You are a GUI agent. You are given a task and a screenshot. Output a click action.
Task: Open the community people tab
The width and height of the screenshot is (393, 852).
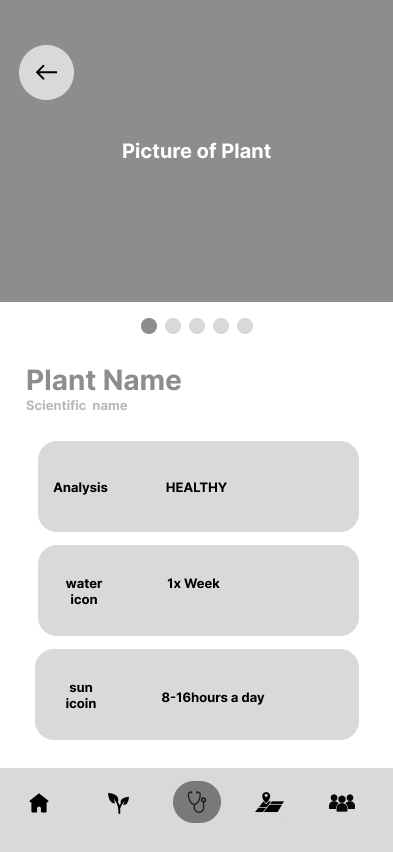[342, 803]
